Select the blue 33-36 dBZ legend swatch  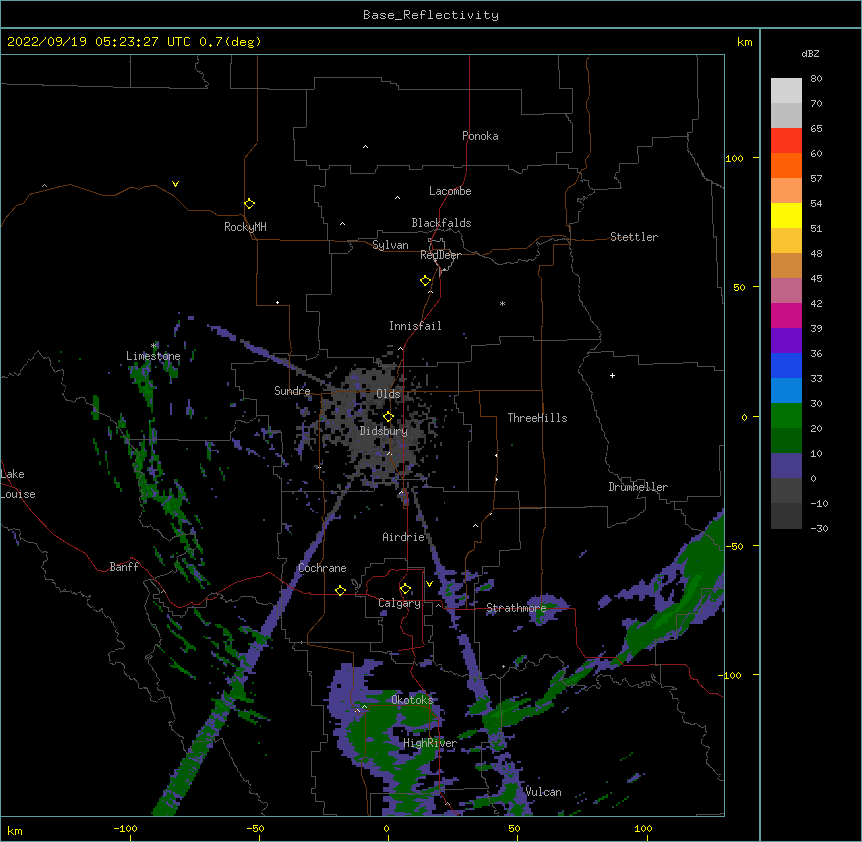(786, 365)
